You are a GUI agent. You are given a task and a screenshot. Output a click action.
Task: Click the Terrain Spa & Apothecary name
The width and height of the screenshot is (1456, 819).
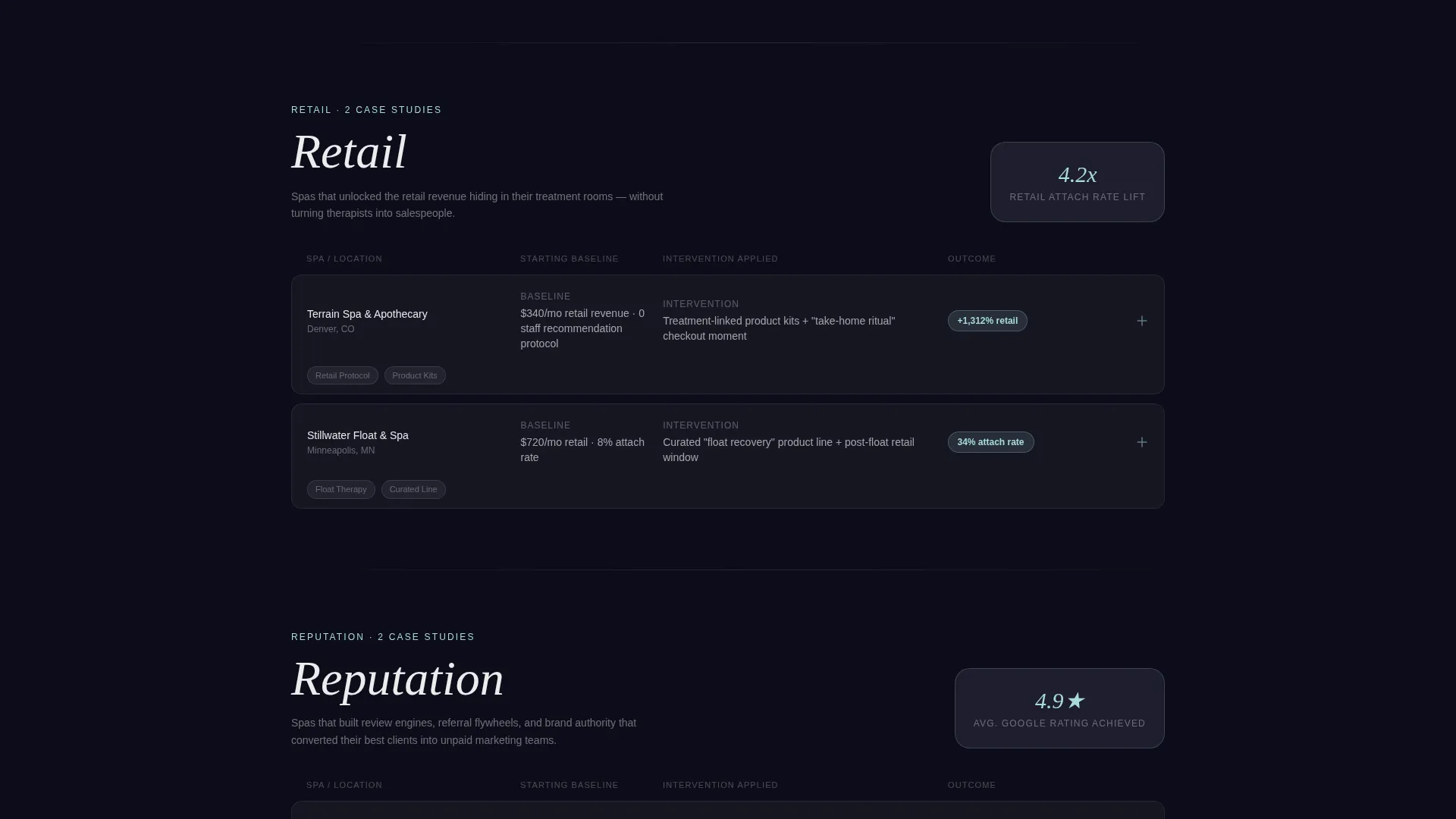click(x=367, y=314)
